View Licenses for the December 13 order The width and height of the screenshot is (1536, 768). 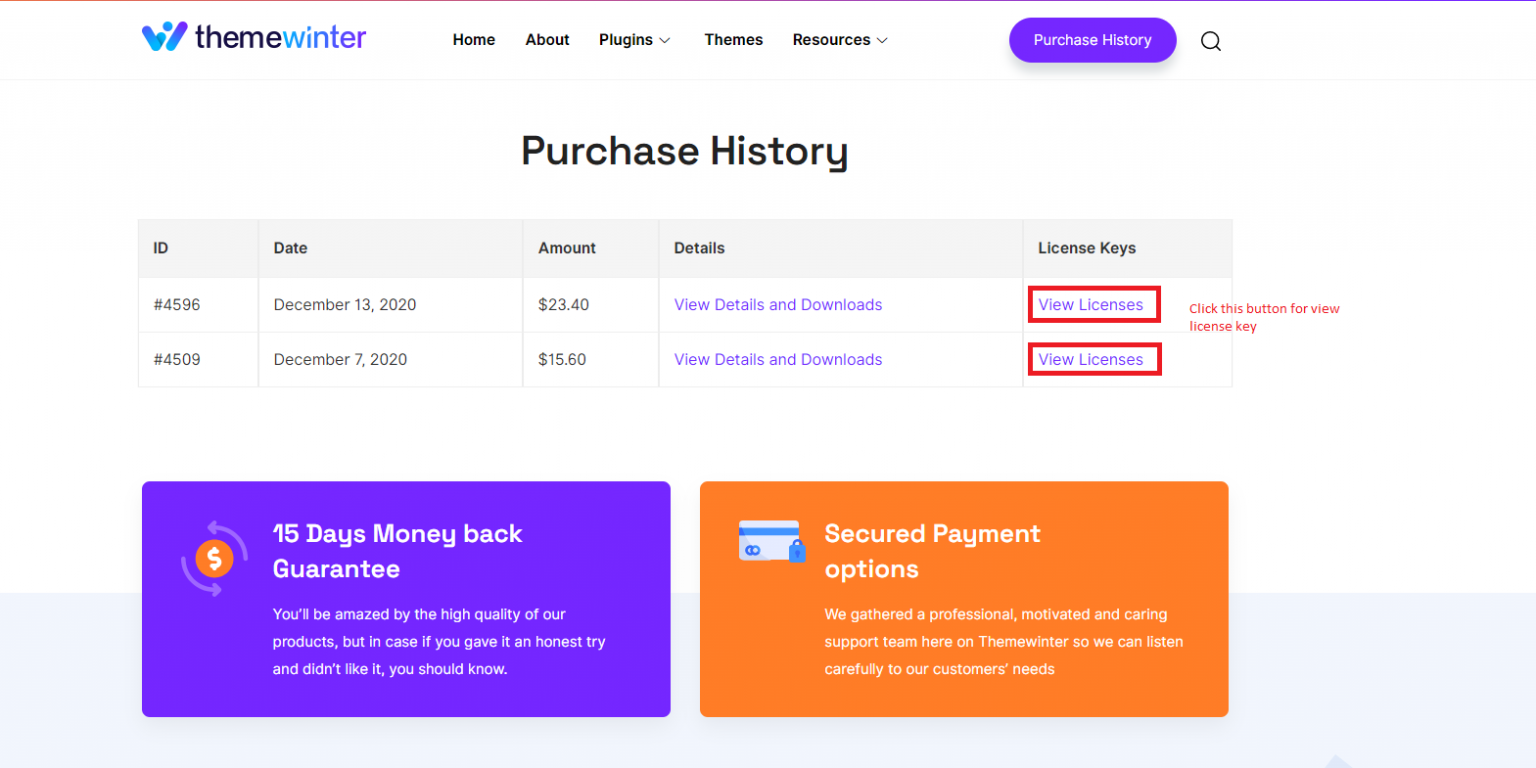(x=1090, y=305)
